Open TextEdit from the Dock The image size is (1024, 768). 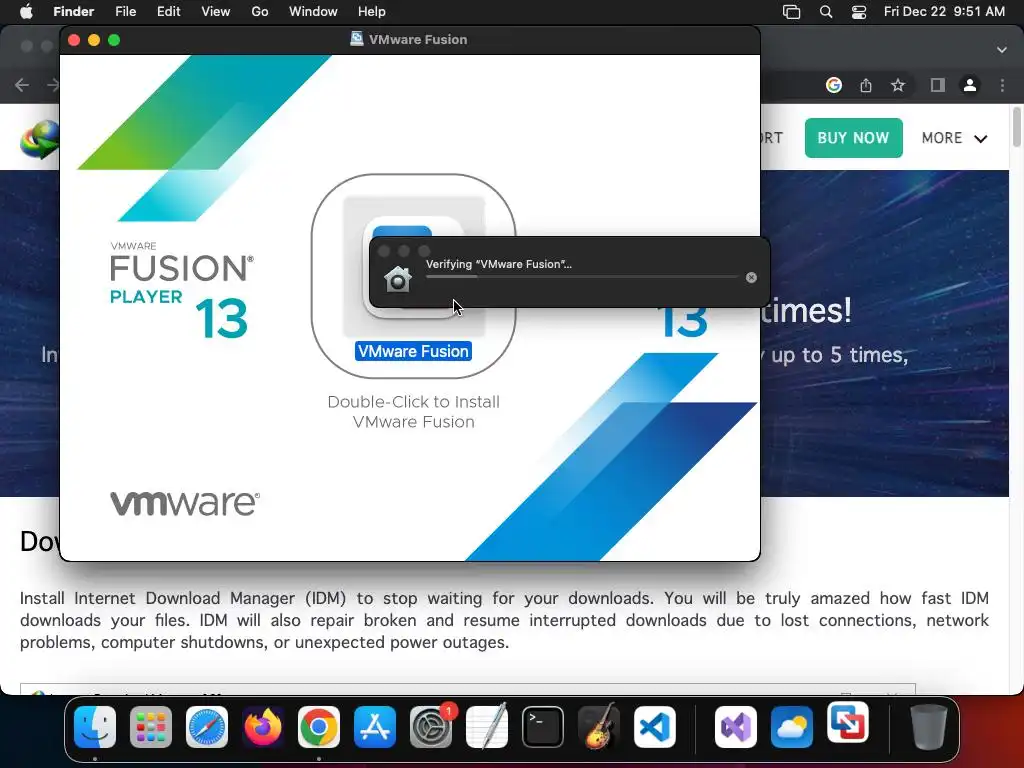coord(487,727)
